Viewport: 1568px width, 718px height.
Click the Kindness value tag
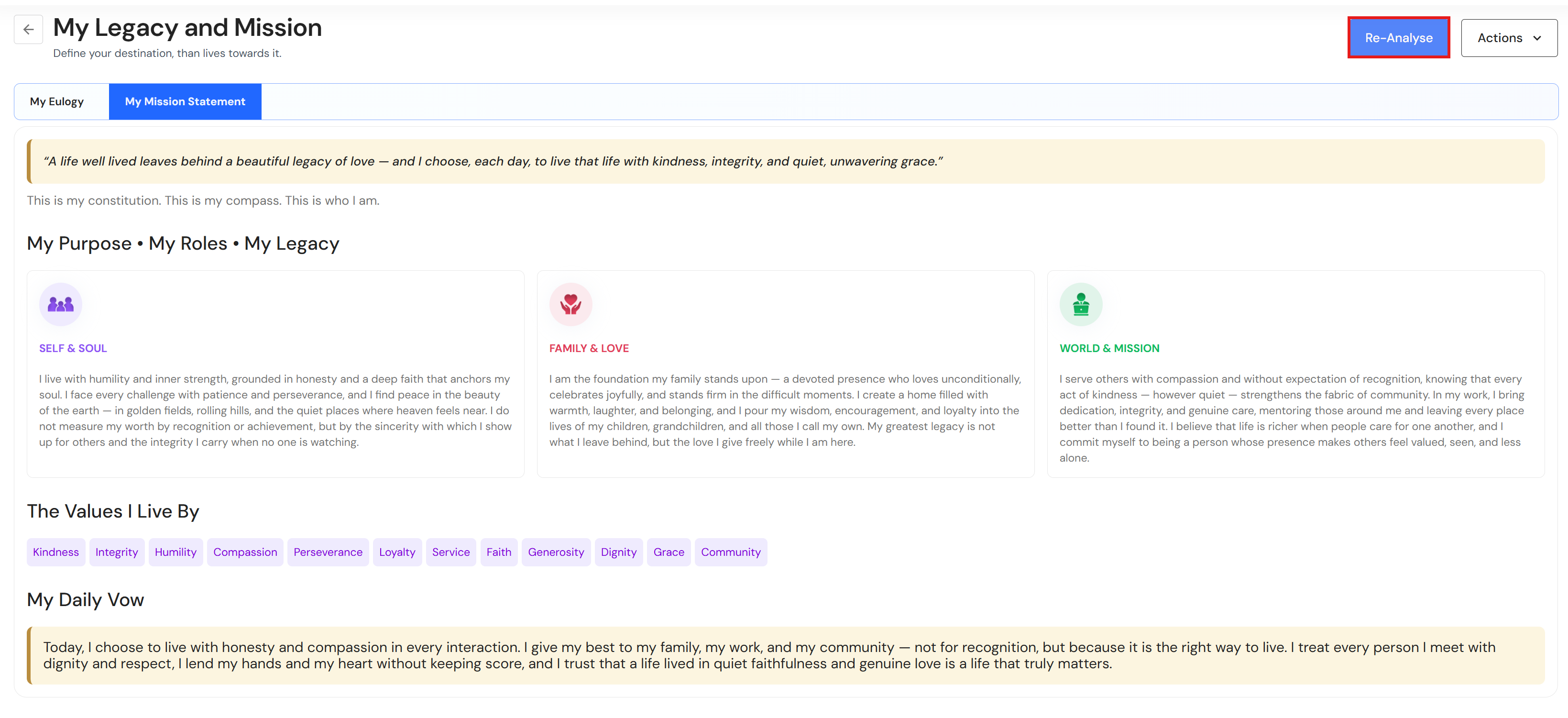pyautogui.click(x=56, y=552)
